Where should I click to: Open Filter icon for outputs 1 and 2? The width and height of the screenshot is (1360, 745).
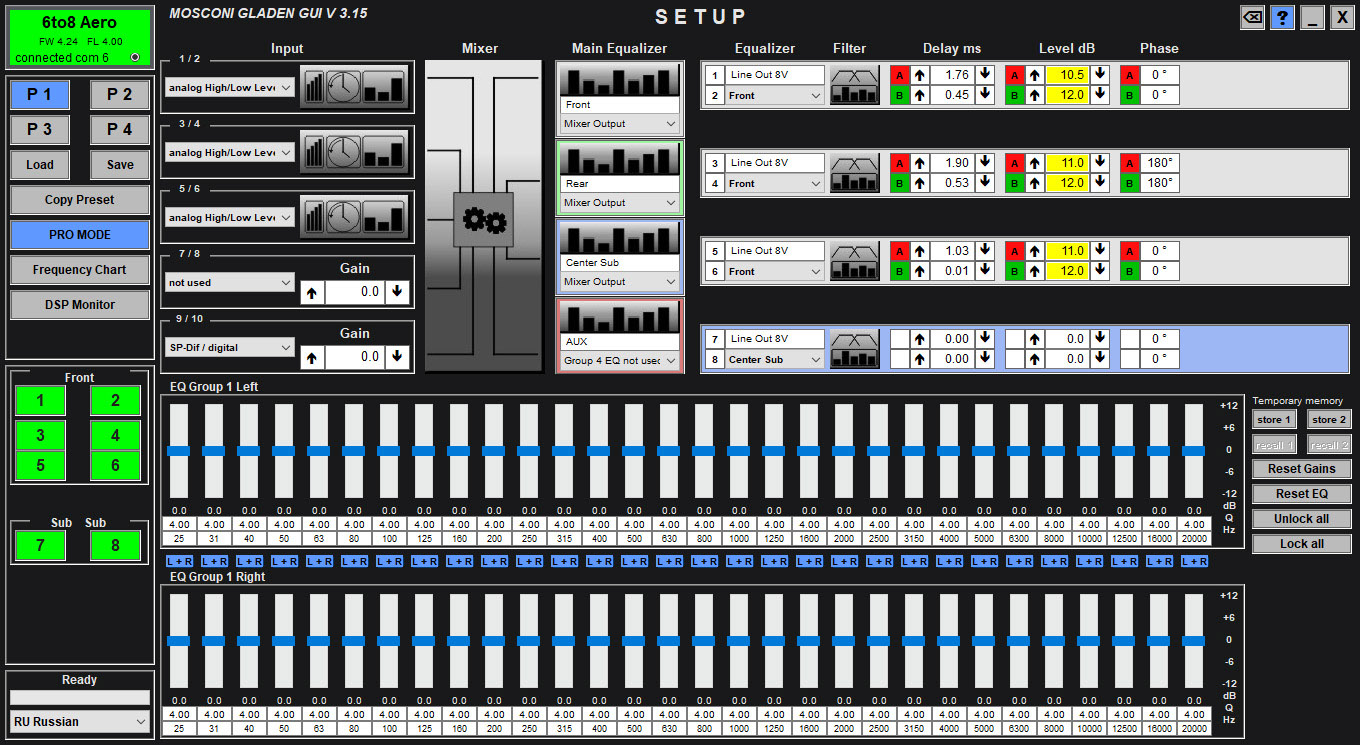(x=854, y=85)
